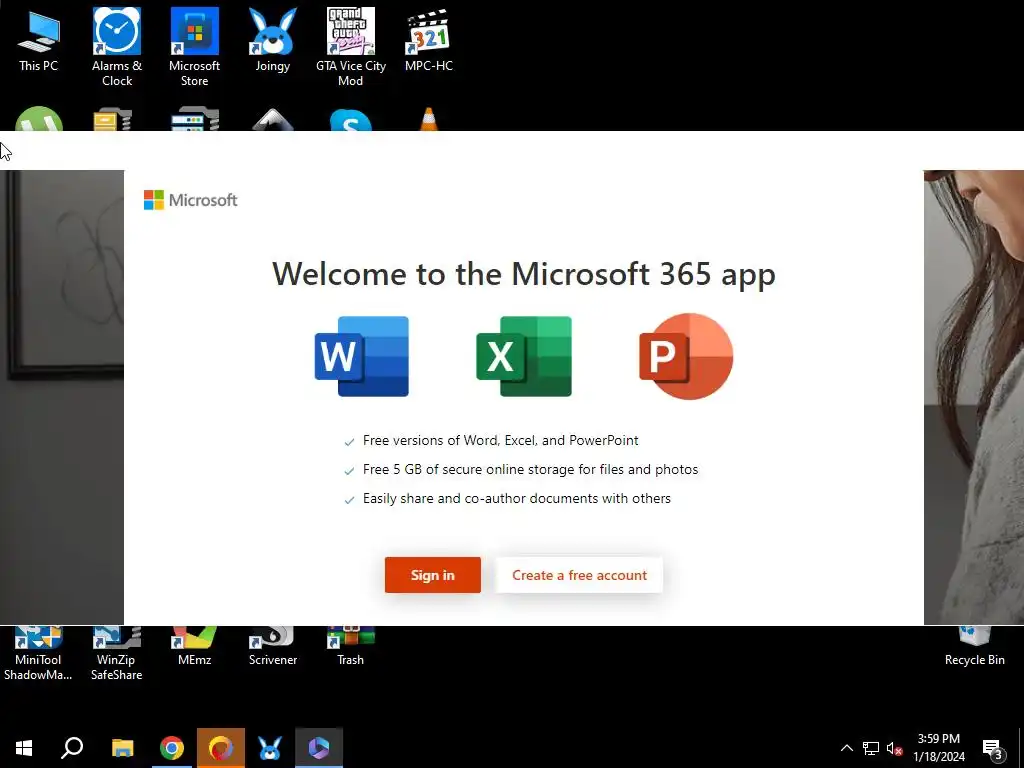Switch to Microsoft 365 taskbar app

[x=319, y=748]
